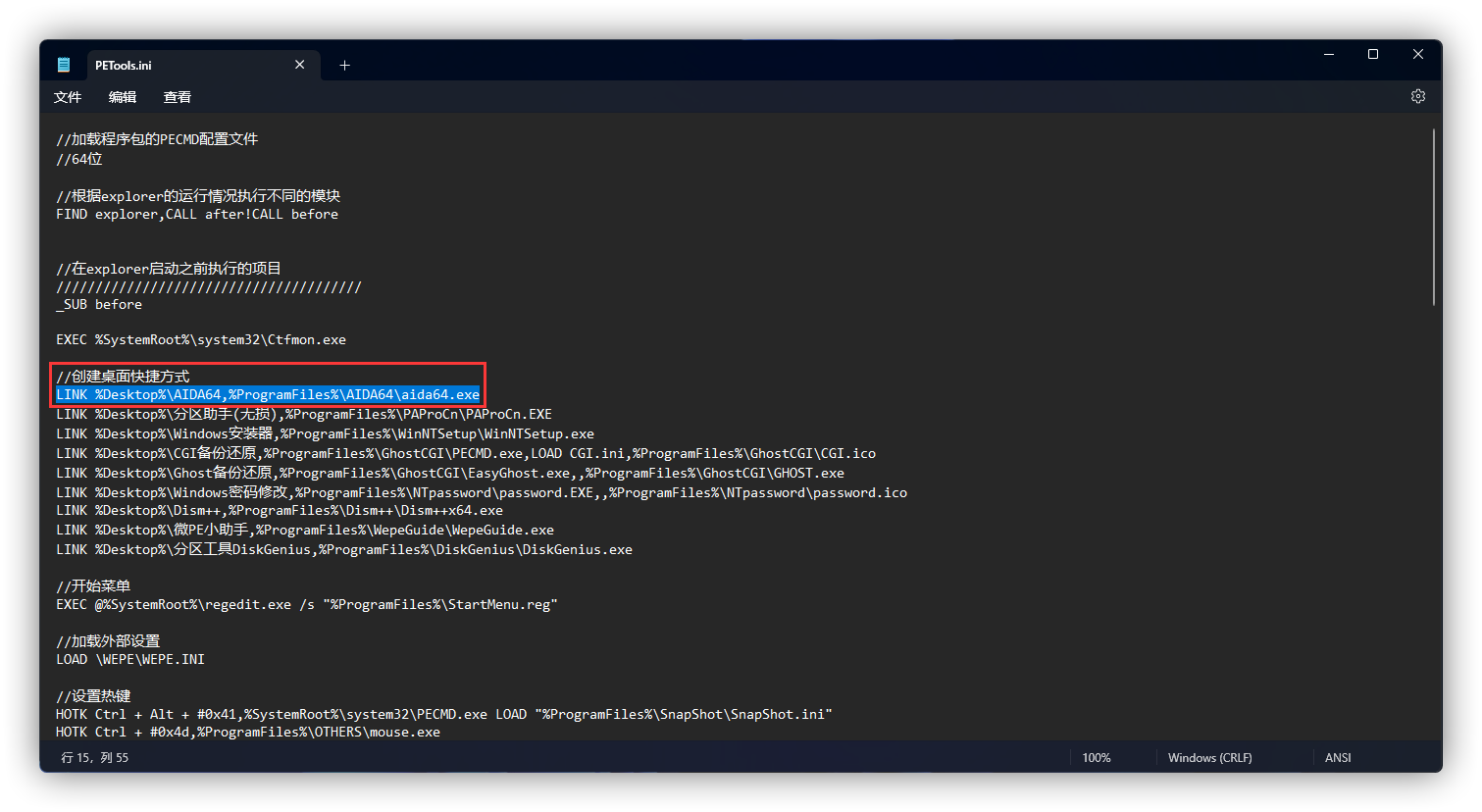Open the Notepad settings gear icon
This screenshot has width=1482, height=812.
(1417, 96)
